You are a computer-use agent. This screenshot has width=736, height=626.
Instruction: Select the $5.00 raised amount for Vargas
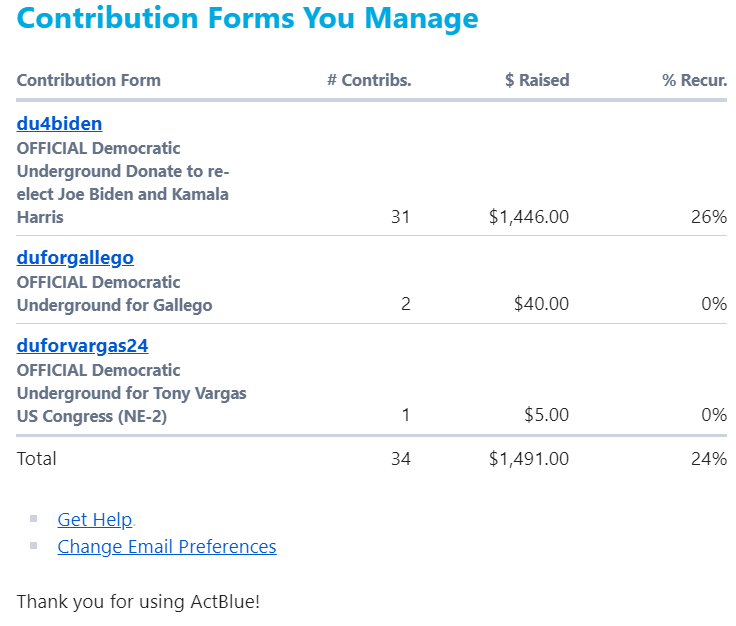click(546, 415)
